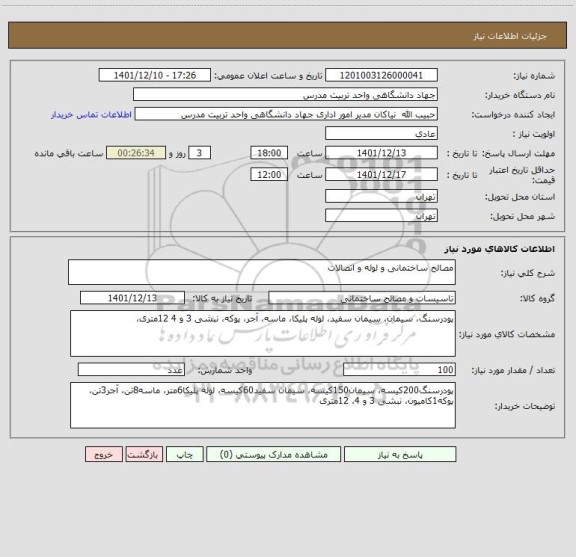Viewport: 576px width, 557px height.
Task: Click the quantity field showing 100
Action: [x=399, y=370]
